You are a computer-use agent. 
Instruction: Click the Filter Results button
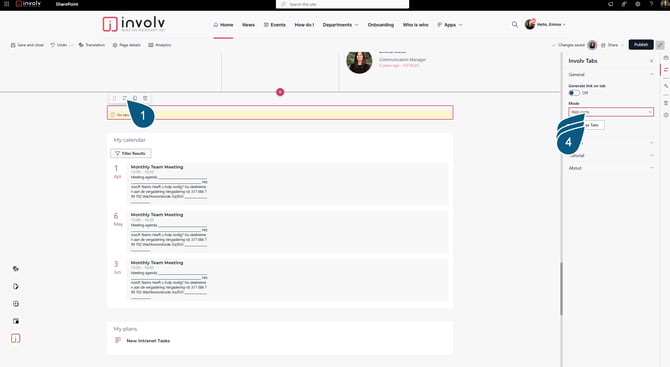pos(131,153)
